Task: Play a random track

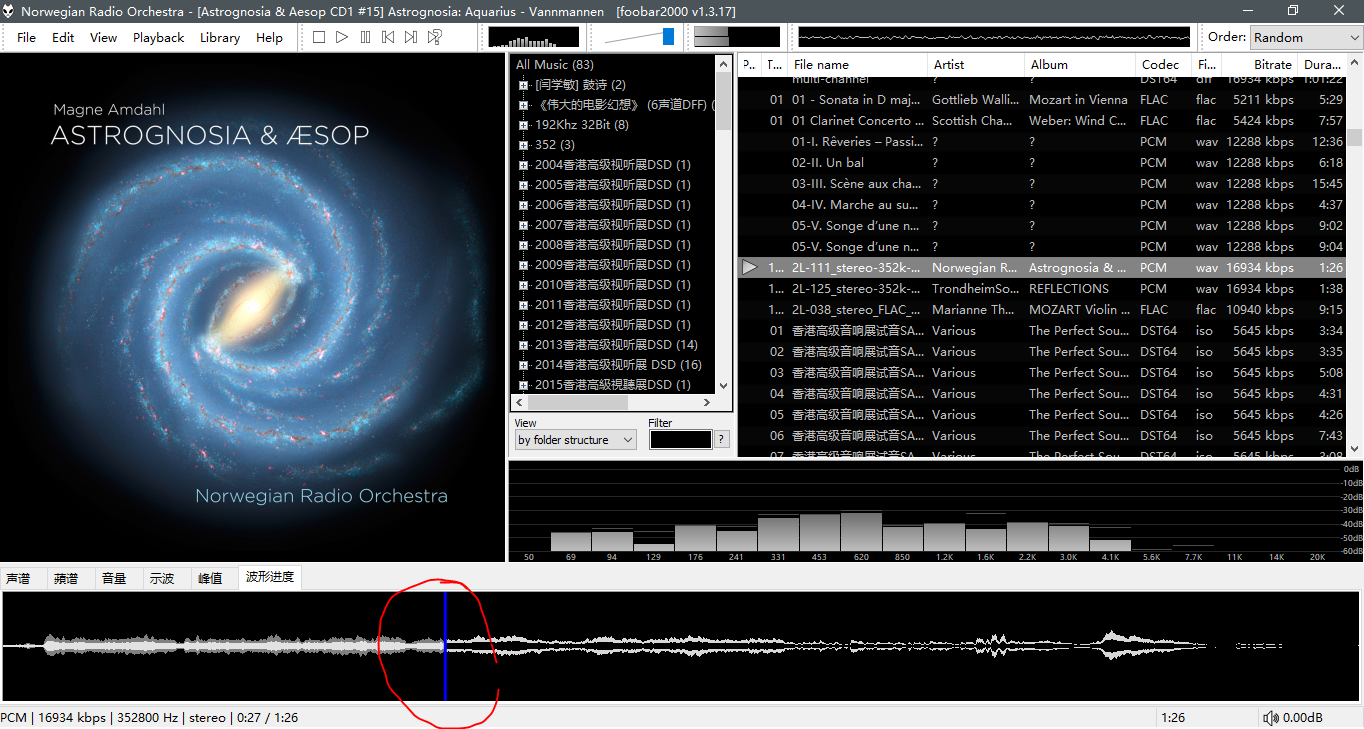Action: tap(435, 37)
